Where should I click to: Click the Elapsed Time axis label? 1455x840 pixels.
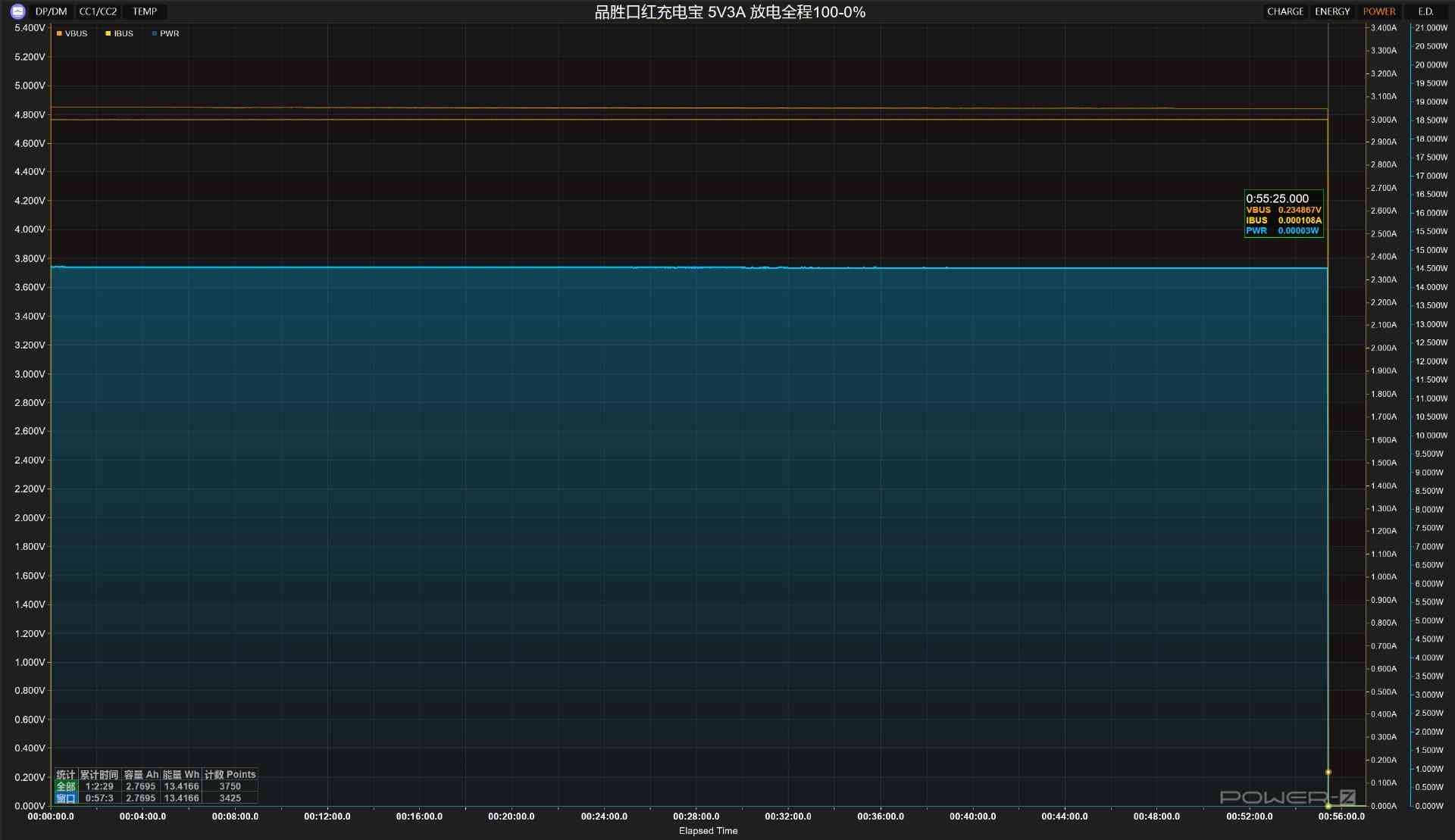(x=708, y=831)
